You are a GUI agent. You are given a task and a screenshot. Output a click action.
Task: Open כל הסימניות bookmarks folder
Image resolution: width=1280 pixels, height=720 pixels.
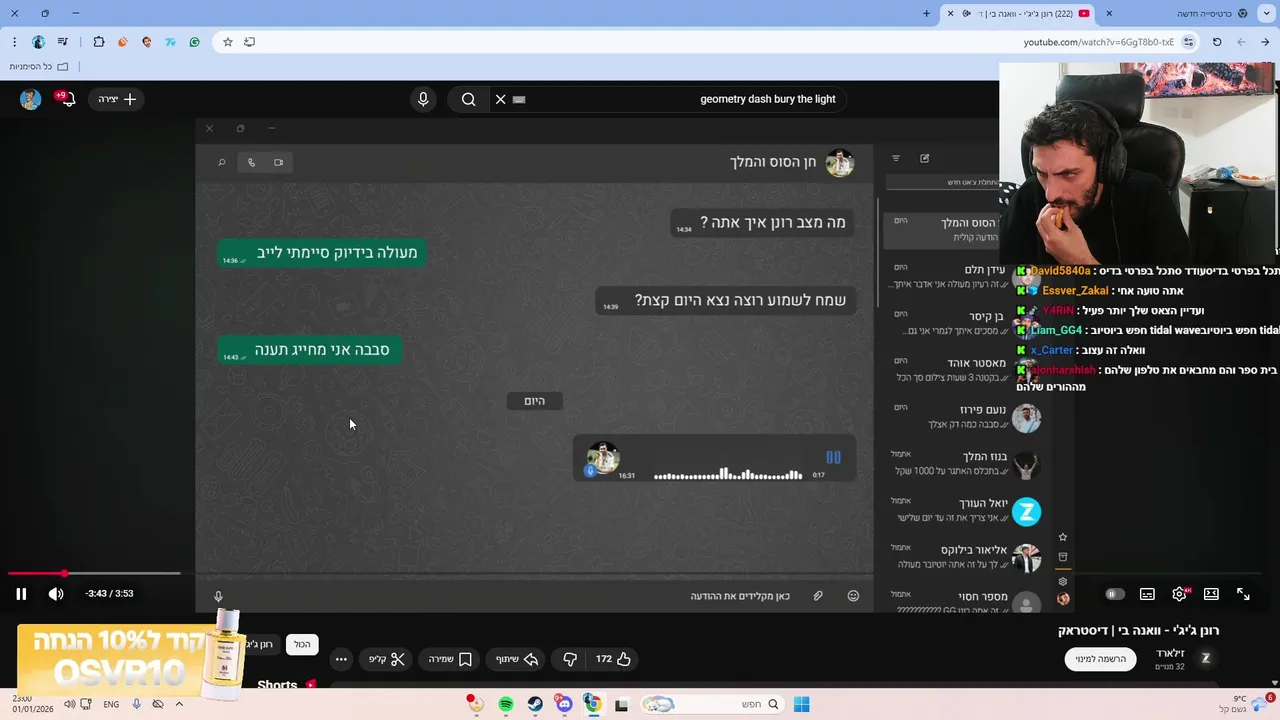pos(38,66)
